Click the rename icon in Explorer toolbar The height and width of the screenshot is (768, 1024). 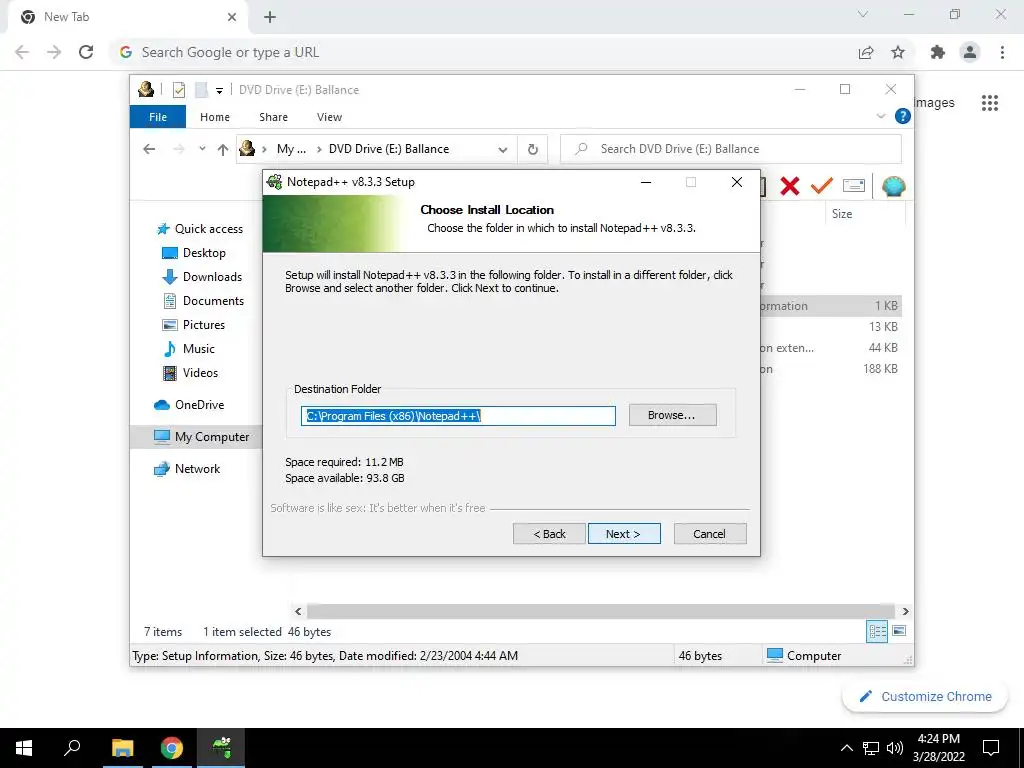click(854, 185)
